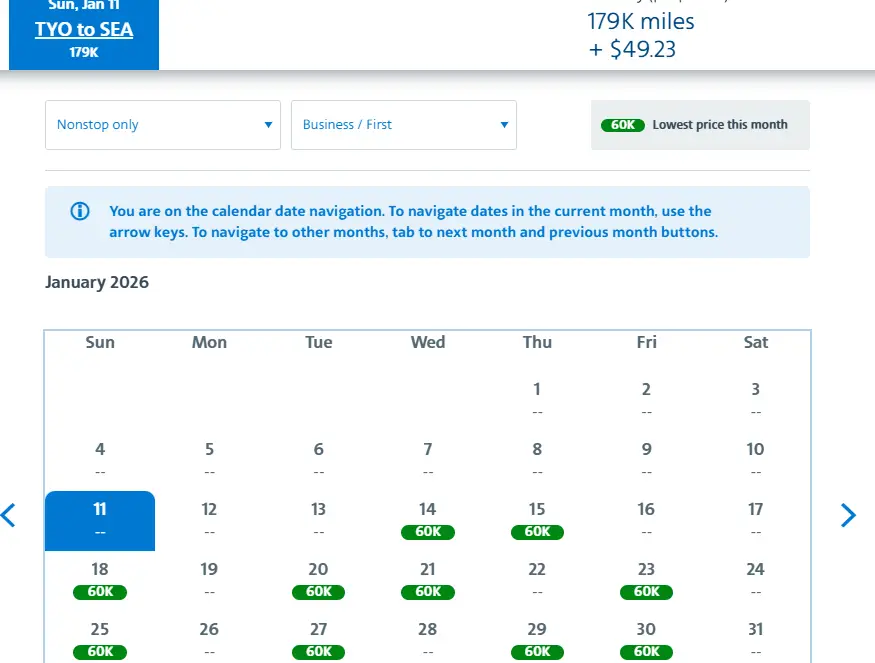Pick Saturday January 31 date cell
The width and height of the screenshot is (875, 663).
click(755, 638)
